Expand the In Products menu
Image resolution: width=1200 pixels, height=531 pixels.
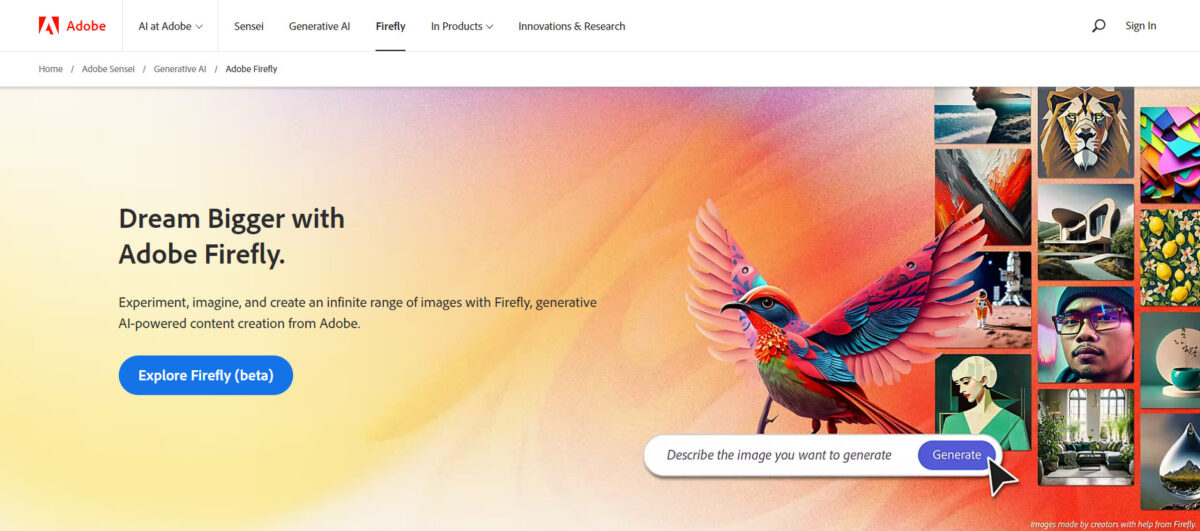click(x=462, y=26)
